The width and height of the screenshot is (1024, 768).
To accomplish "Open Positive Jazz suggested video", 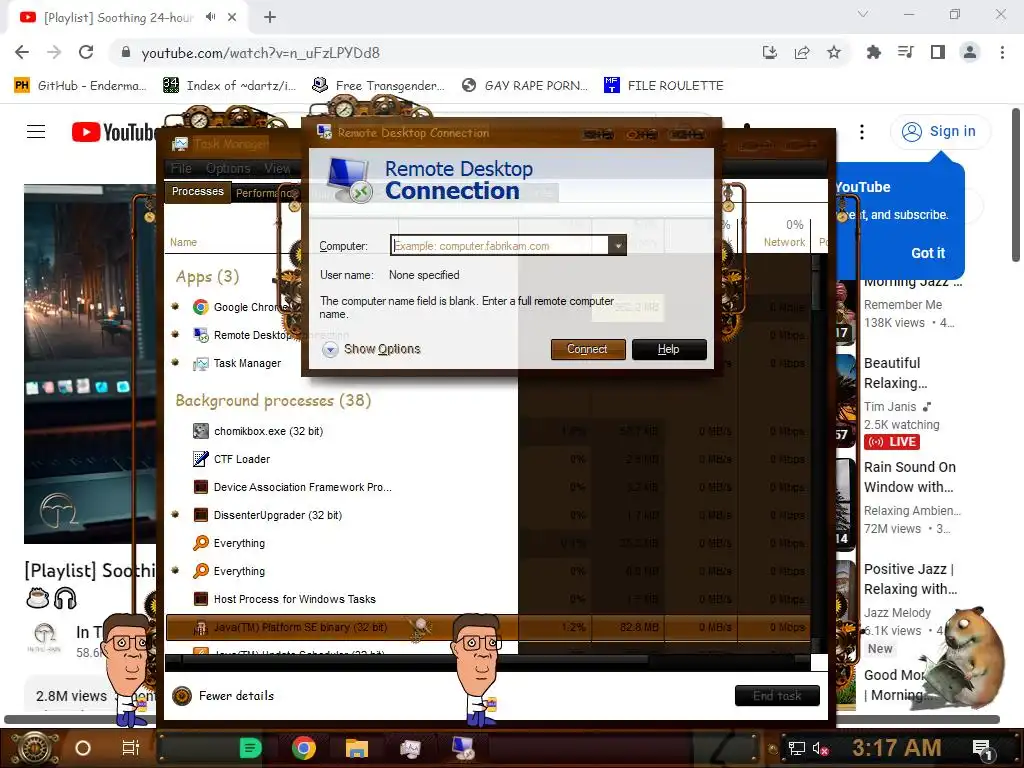I will [x=910, y=579].
